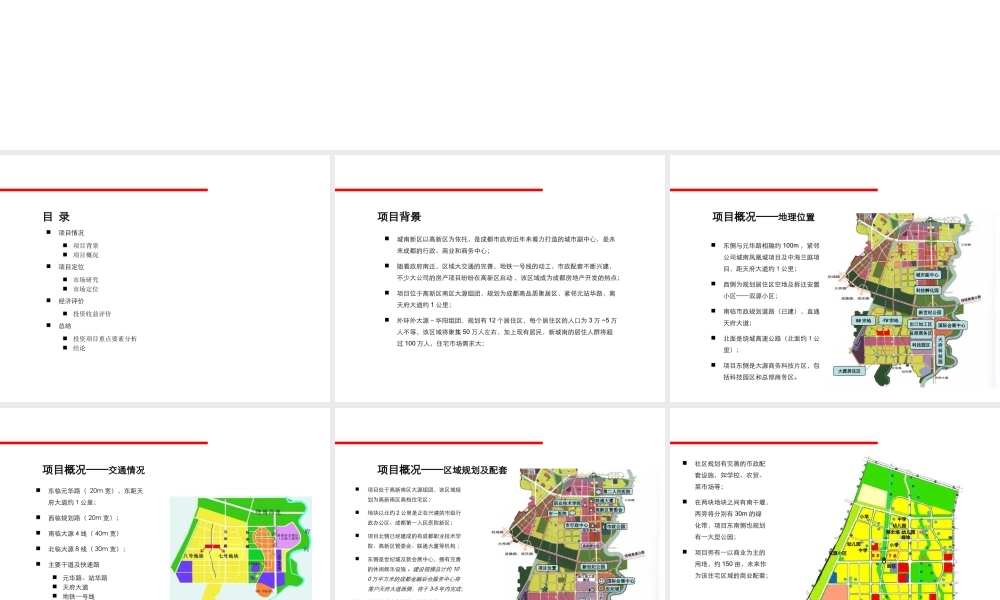The height and width of the screenshot is (600, 1000).
Task: Click the 项目情况 entry in the 目录 list
Action: (x=71, y=233)
